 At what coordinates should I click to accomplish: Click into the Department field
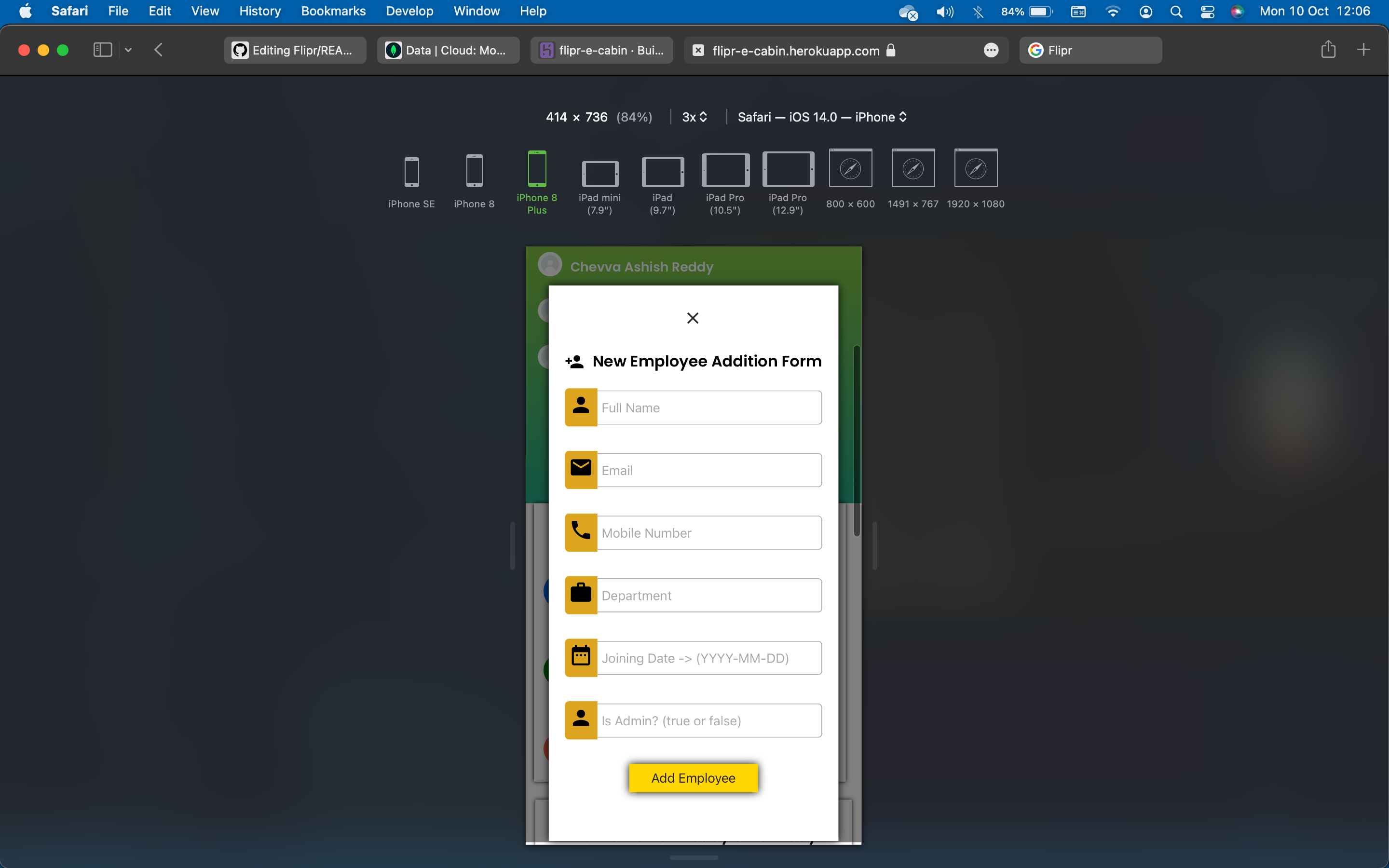point(709,596)
